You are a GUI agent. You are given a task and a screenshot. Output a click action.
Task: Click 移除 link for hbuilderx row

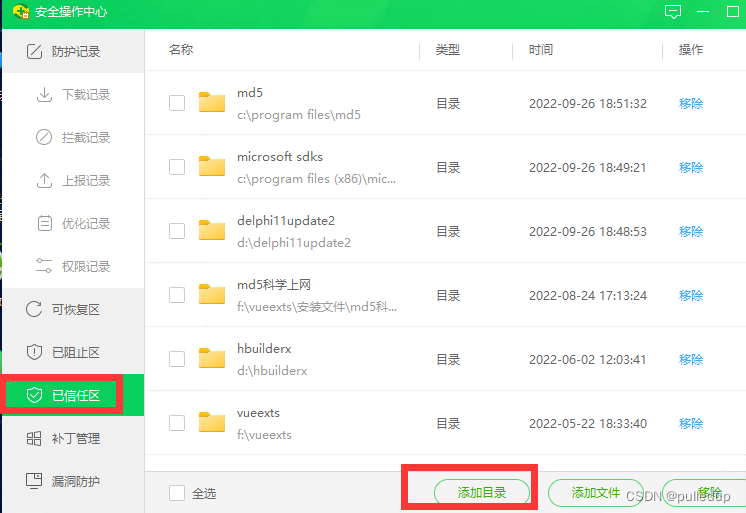[x=691, y=359]
